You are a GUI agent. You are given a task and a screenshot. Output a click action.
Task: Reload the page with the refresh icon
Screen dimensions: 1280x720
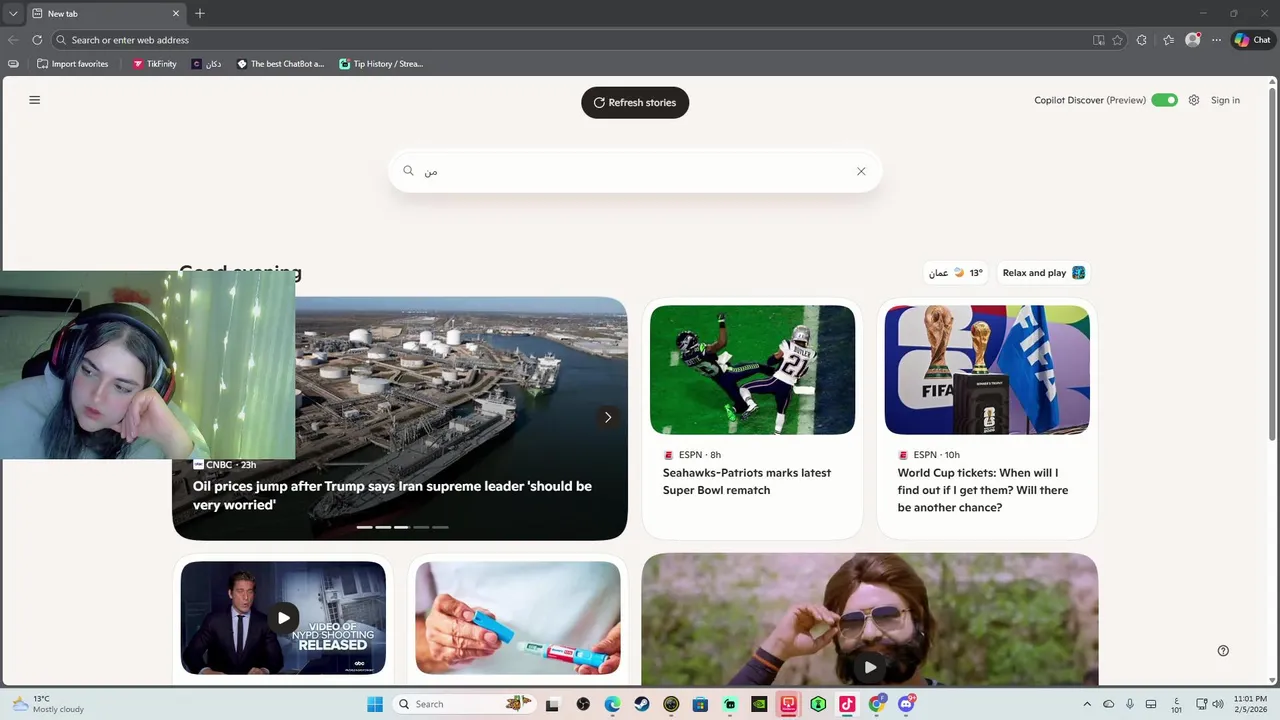point(37,40)
